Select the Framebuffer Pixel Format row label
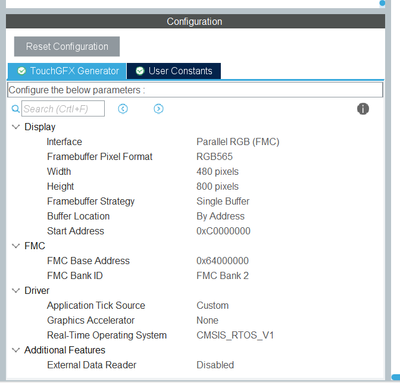The width and height of the screenshot is (400, 383). (100, 157)
